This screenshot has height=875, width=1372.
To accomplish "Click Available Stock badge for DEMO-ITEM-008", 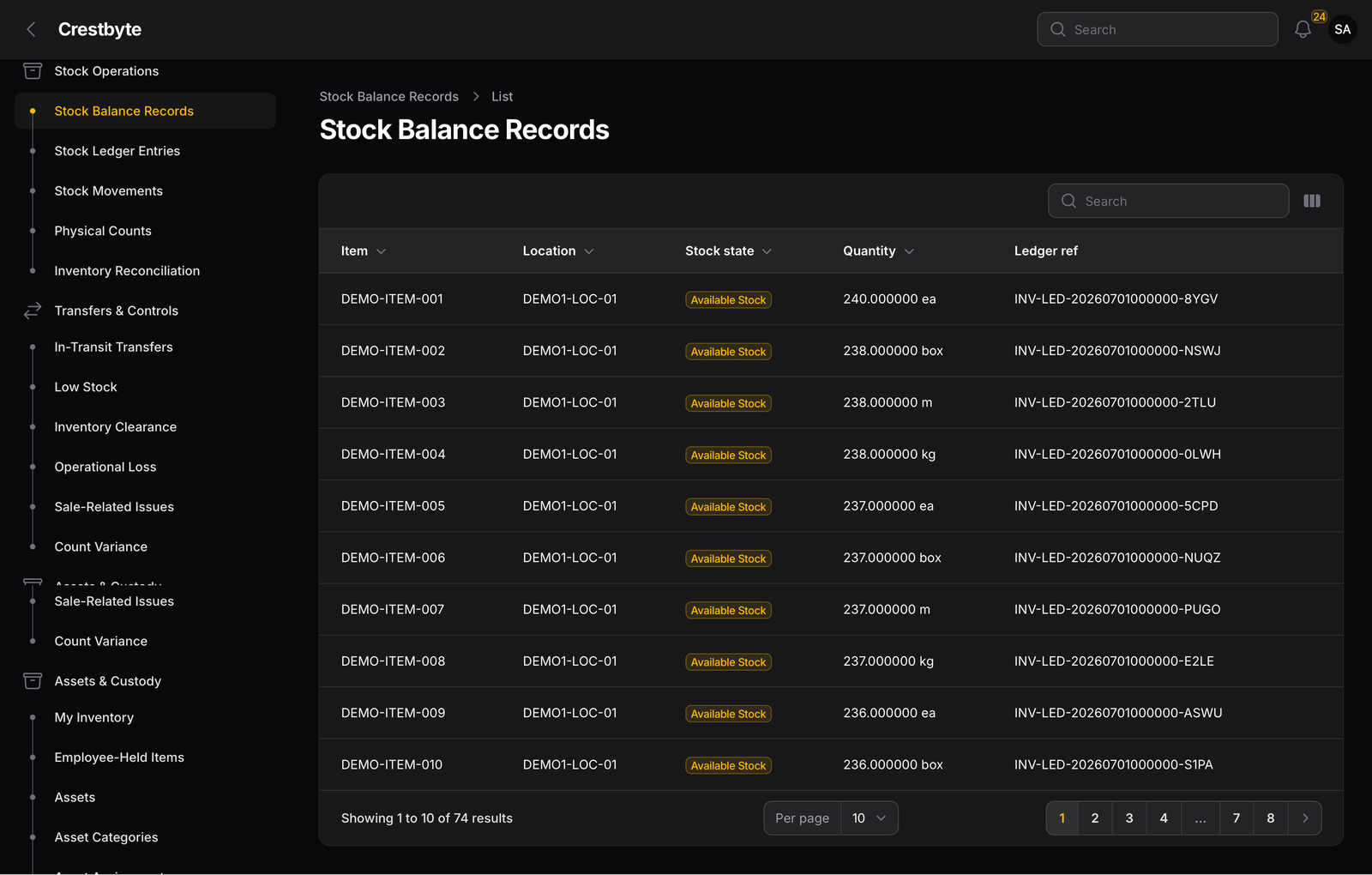I will (x=728, y=662).
